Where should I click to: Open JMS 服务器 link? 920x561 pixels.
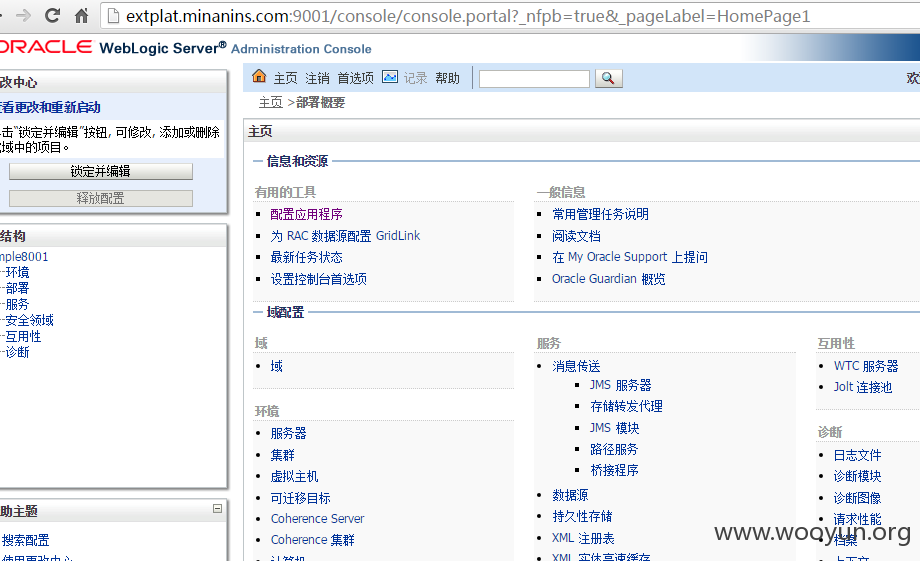click(621, 385)
